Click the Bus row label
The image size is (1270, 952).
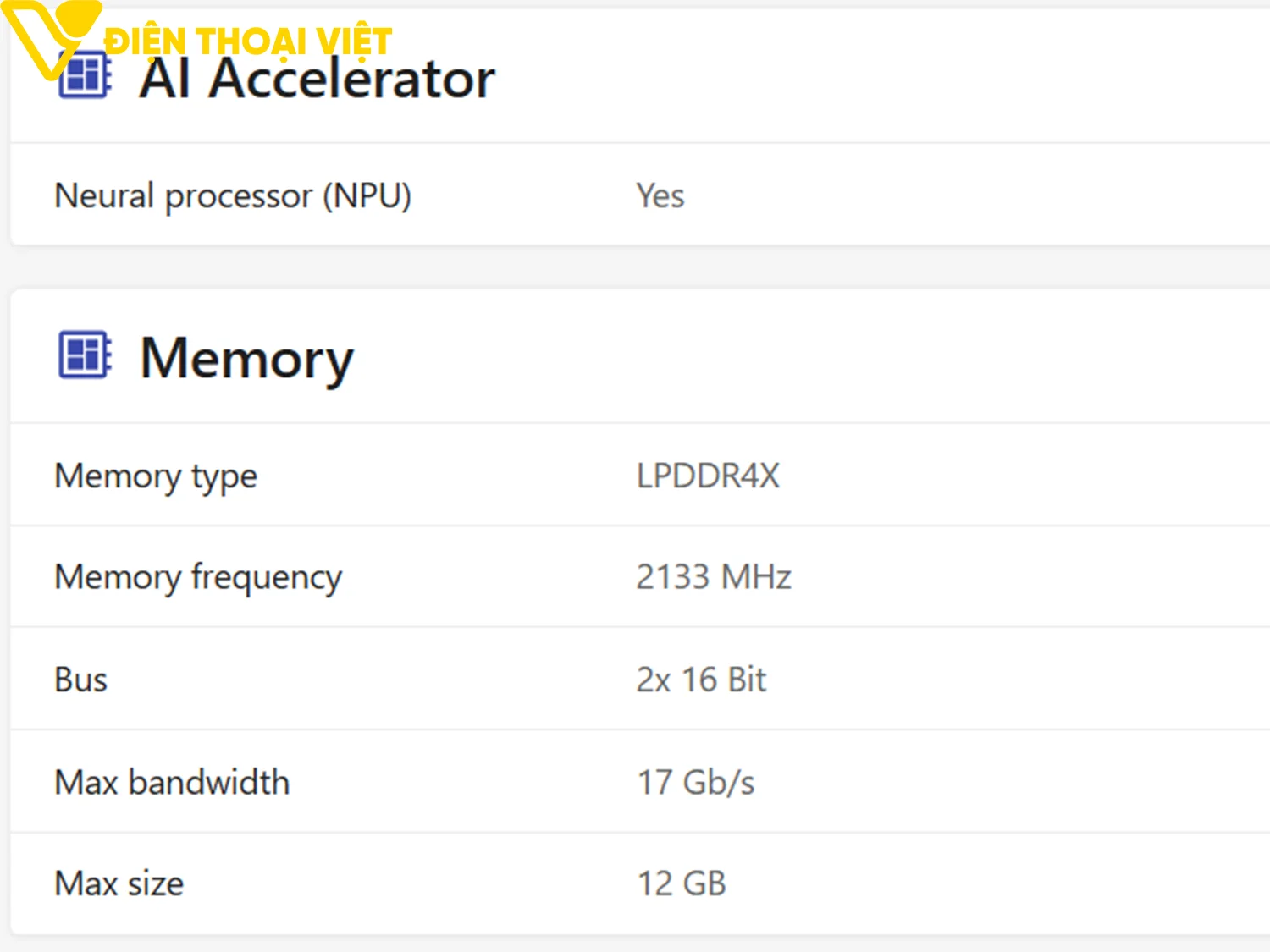tap(81, 680)
